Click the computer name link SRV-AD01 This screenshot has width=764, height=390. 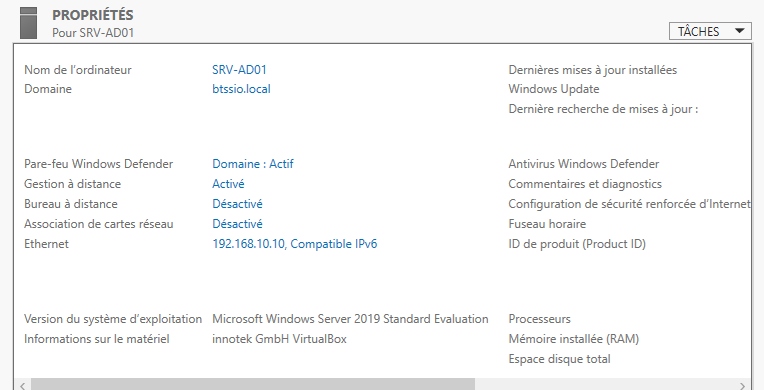(239, 70)
